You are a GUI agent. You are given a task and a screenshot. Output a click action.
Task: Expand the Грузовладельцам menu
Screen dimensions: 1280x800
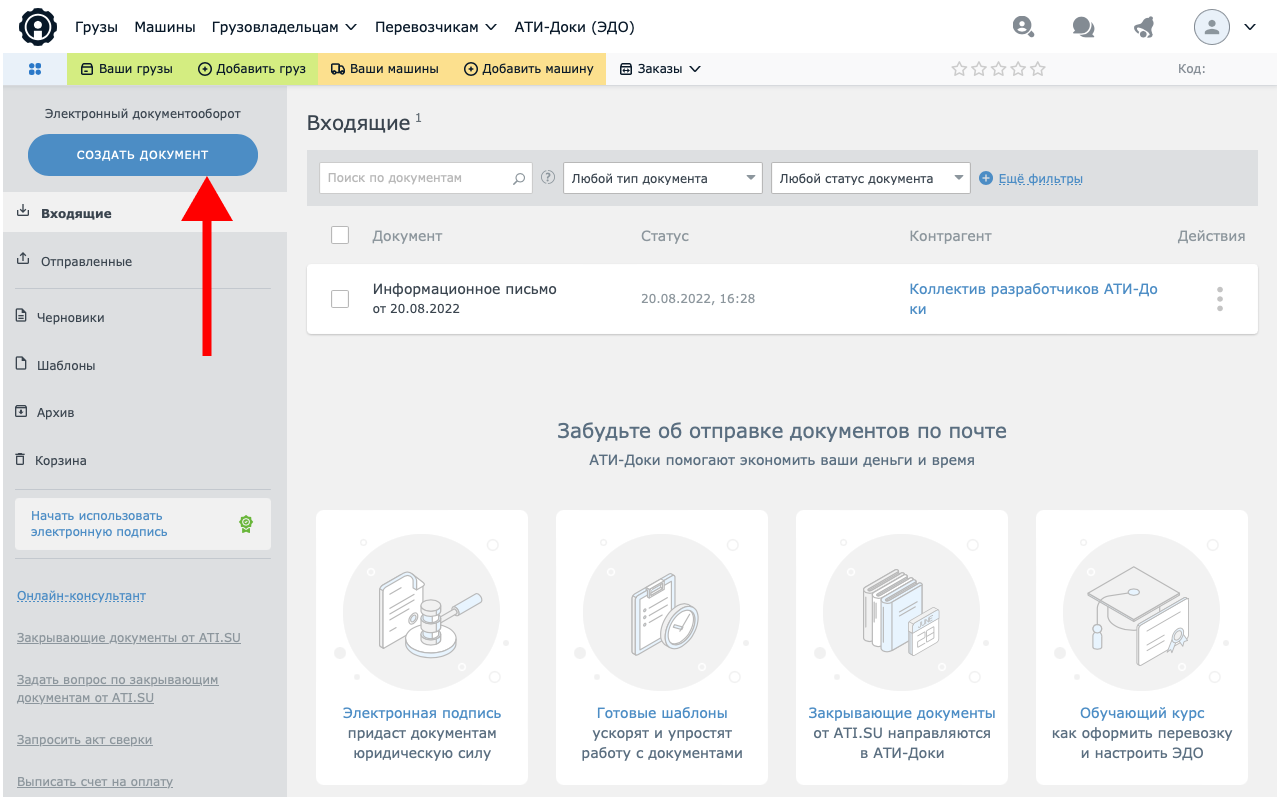tap(285, 27)
